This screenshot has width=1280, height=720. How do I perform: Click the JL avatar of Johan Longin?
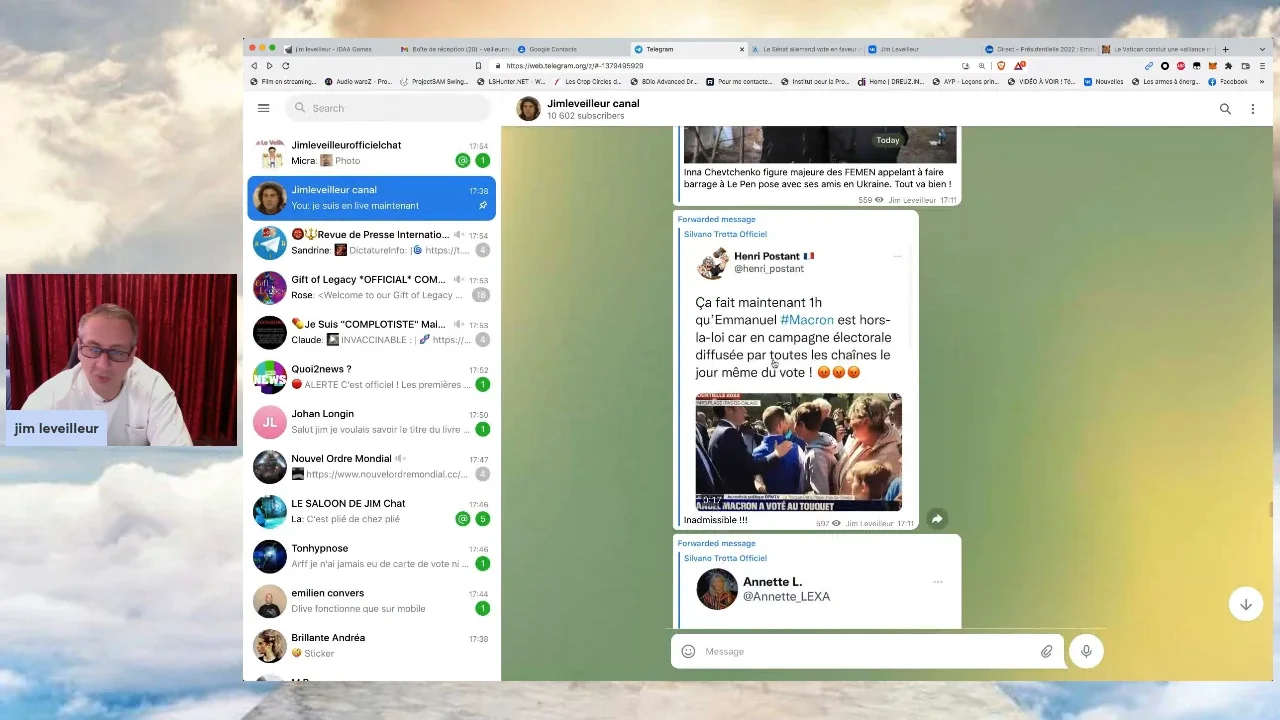(270, 422)
